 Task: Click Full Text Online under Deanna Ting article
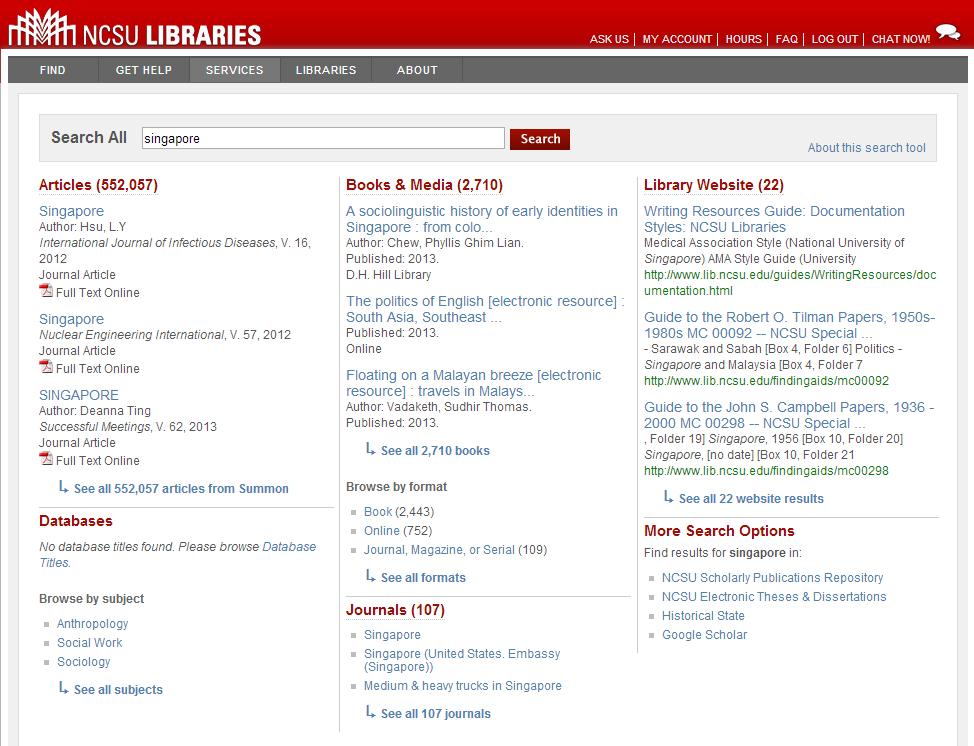(x=98, y=461)
